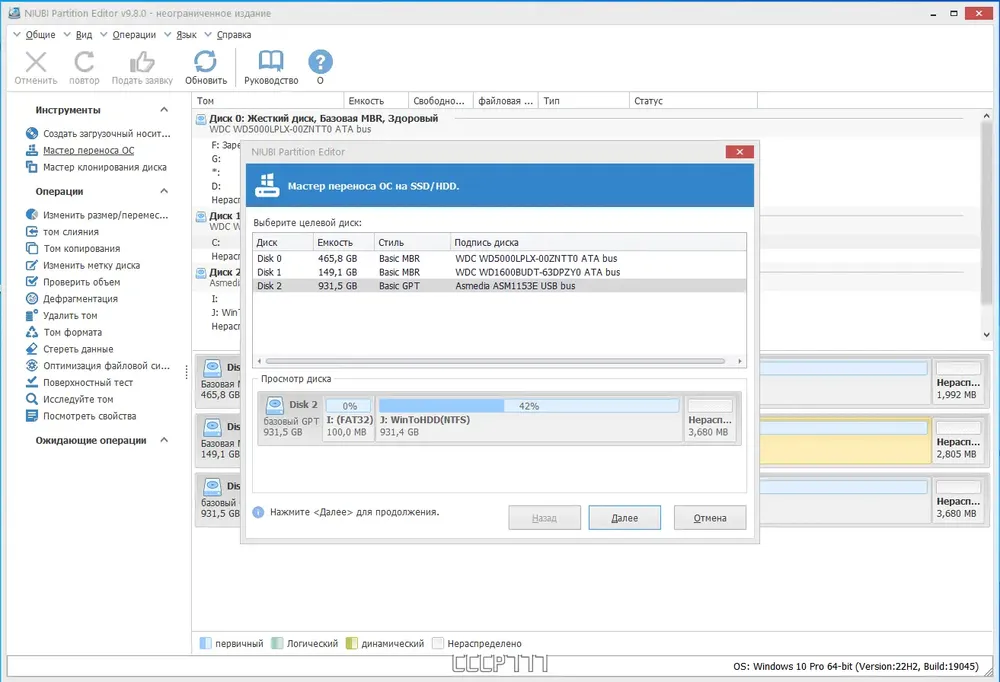The height and width of the screenshot is (682, 1000).
Task: Open the Операции menu
Action: point(134,34)
